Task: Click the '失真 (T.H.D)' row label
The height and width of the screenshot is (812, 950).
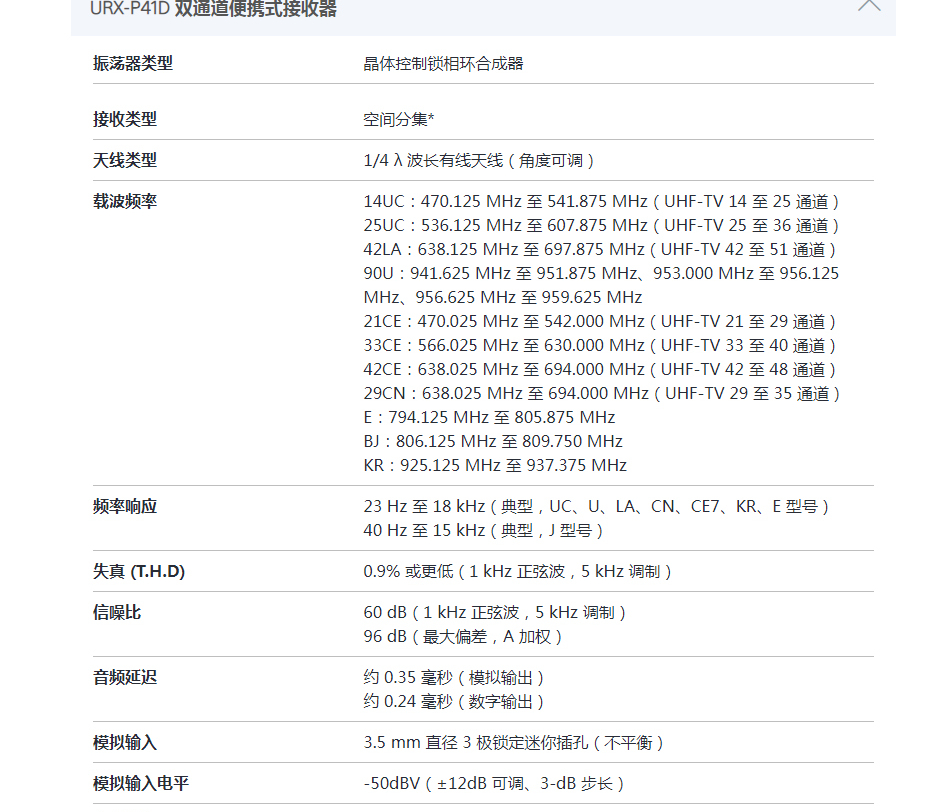Action: pyautogui.click(x=139, y=571)
